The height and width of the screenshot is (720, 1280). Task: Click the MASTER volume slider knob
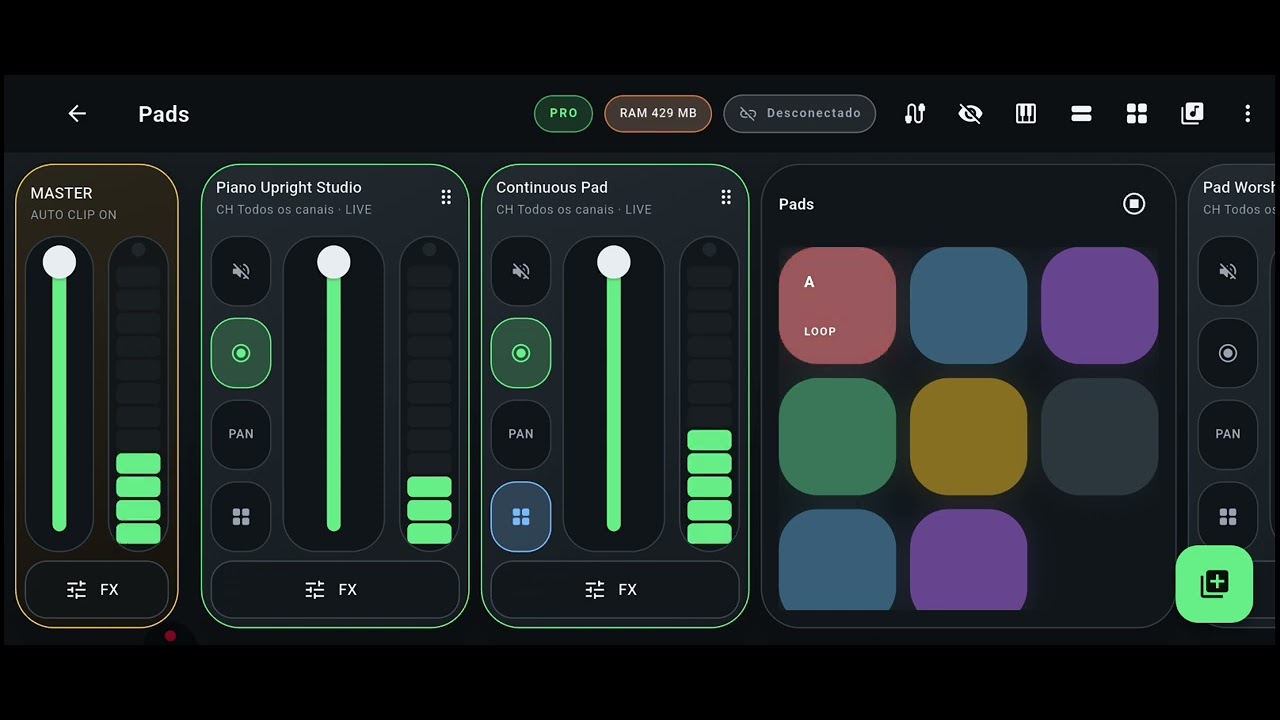tap(59, 262)
